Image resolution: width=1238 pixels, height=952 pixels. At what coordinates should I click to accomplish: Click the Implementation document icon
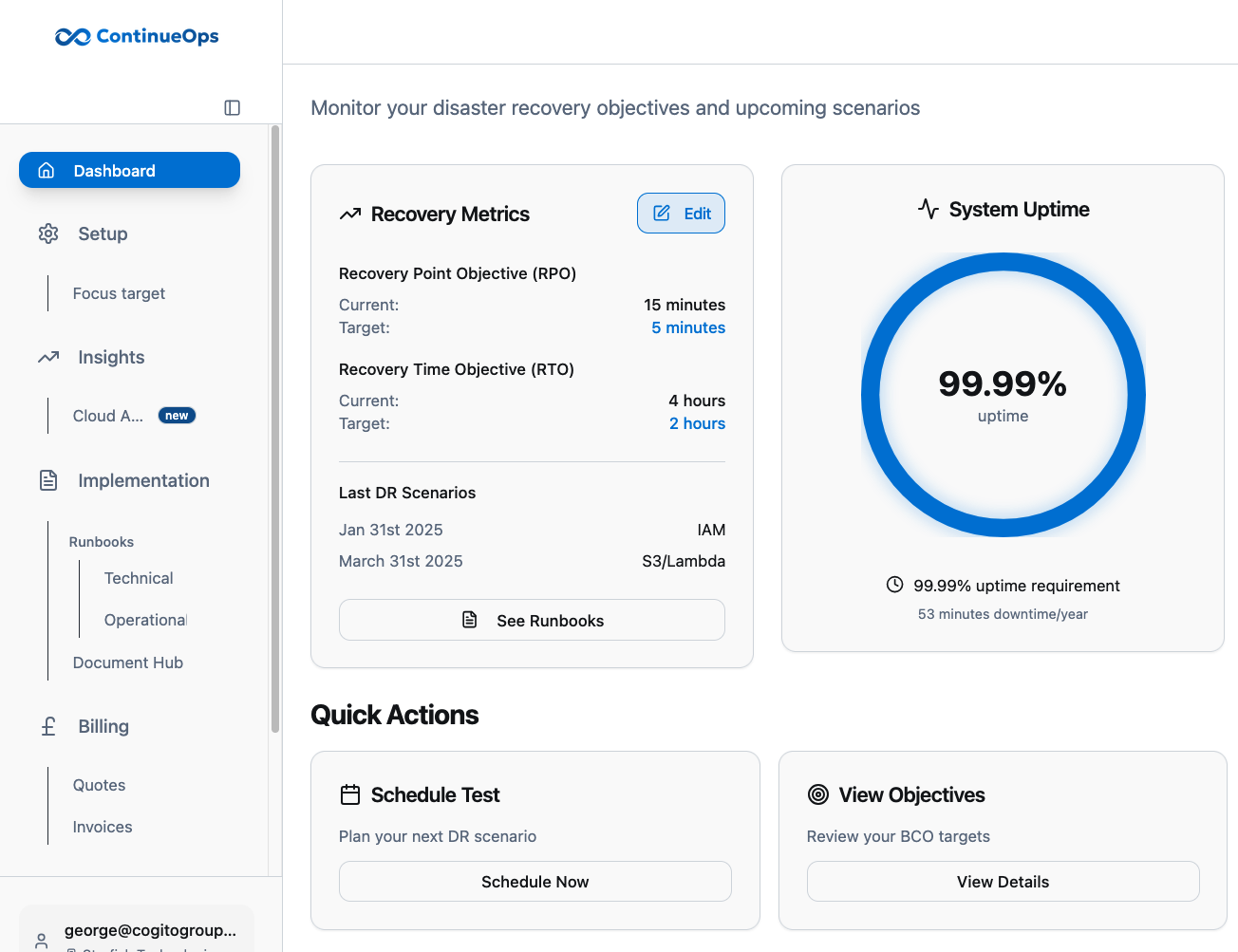pyautogui.click(x=48, y=480)
